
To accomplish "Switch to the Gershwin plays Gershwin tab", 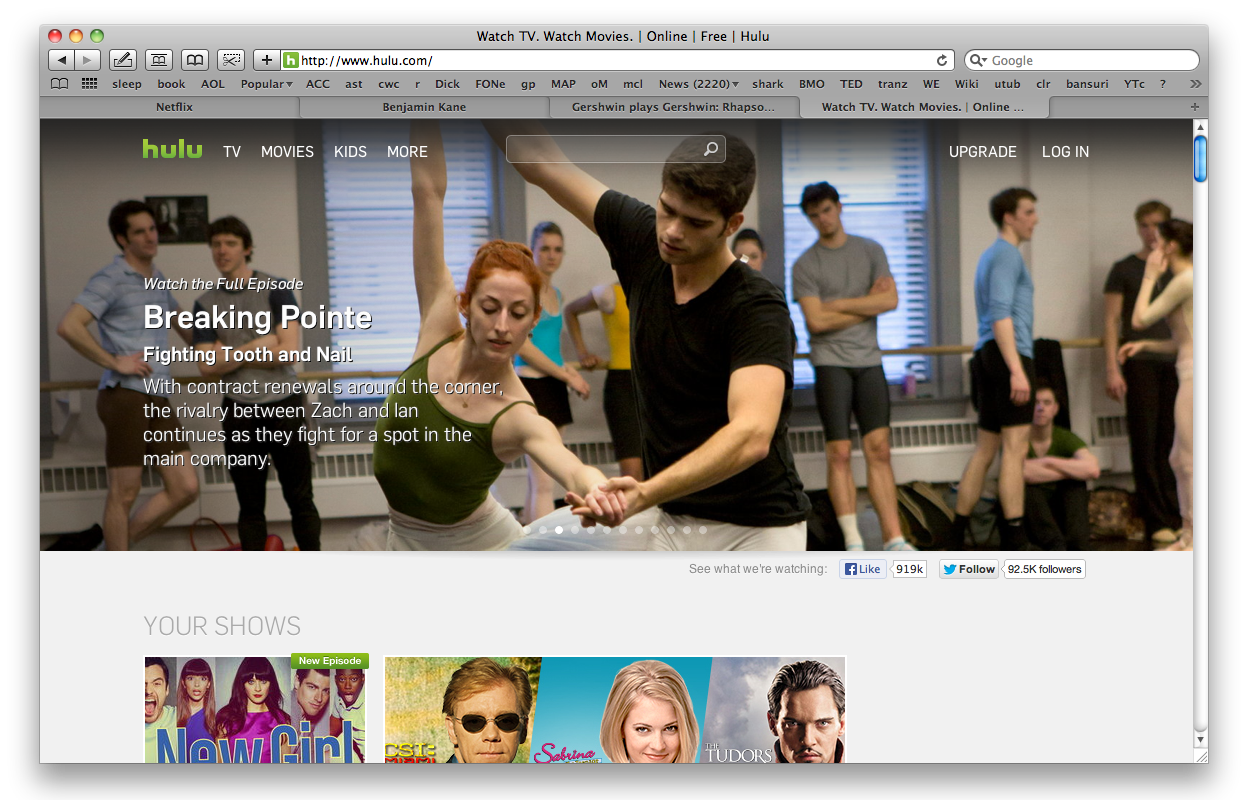I will tap(673, 107).
